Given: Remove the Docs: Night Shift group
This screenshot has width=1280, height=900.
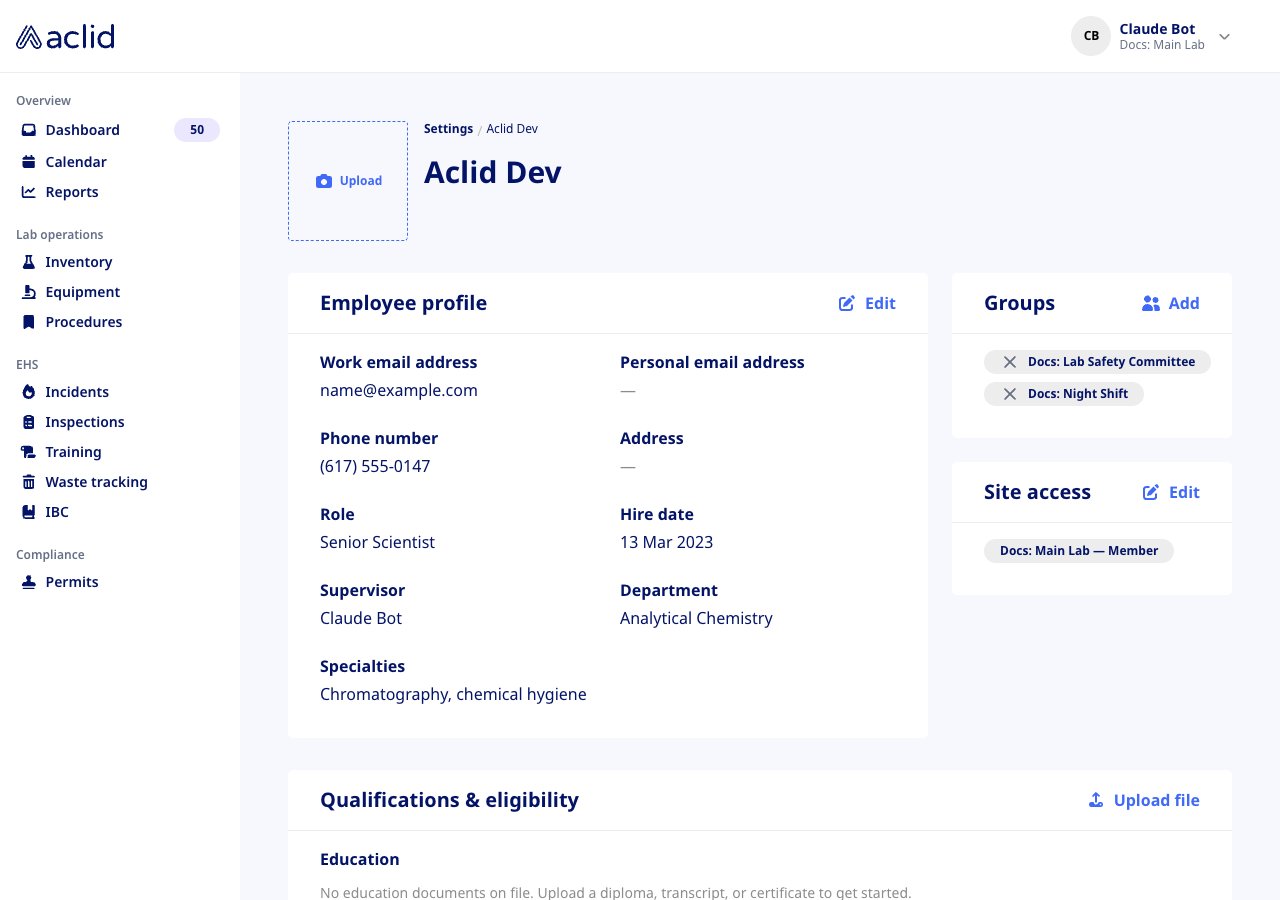Looking at the screenshot, I should 1010,394.
